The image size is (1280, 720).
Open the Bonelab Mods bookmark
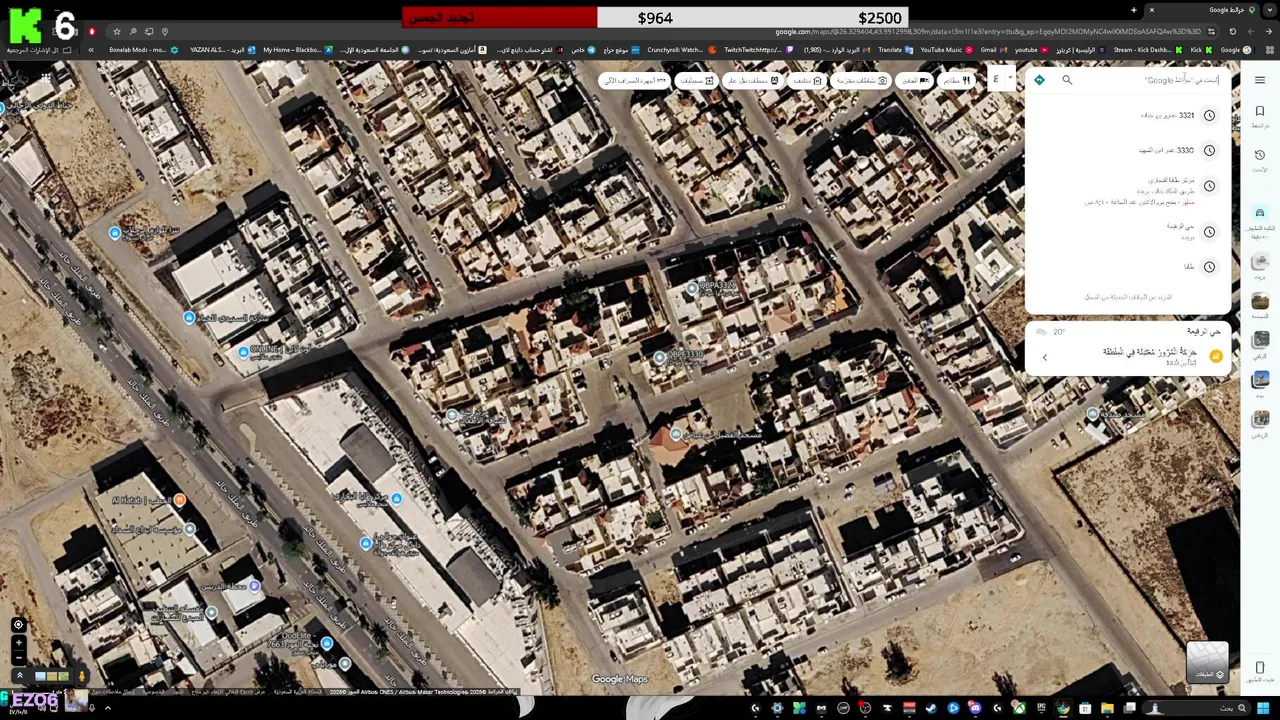[143, 50]
